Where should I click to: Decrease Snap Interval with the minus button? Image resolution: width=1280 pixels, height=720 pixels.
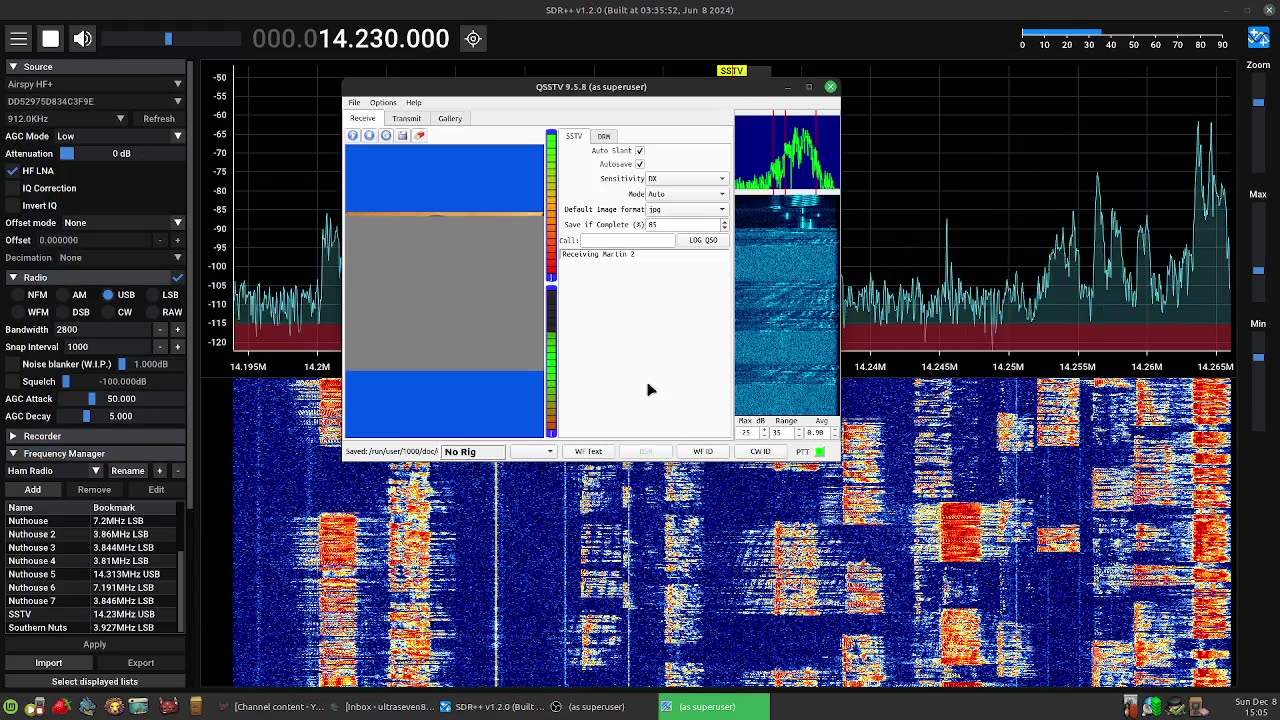160,347
